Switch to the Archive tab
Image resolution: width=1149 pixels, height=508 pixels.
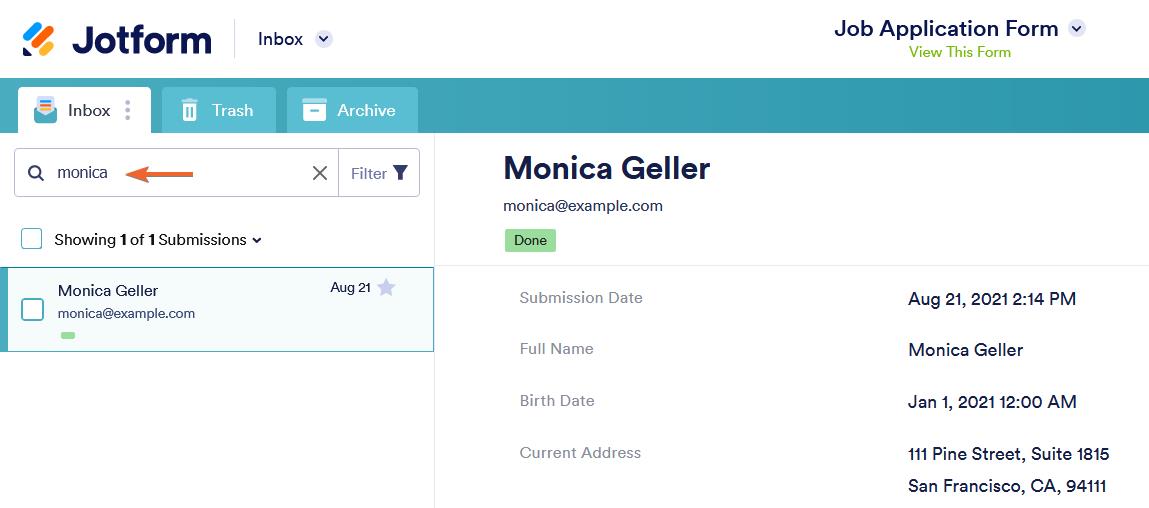point(352,110)
